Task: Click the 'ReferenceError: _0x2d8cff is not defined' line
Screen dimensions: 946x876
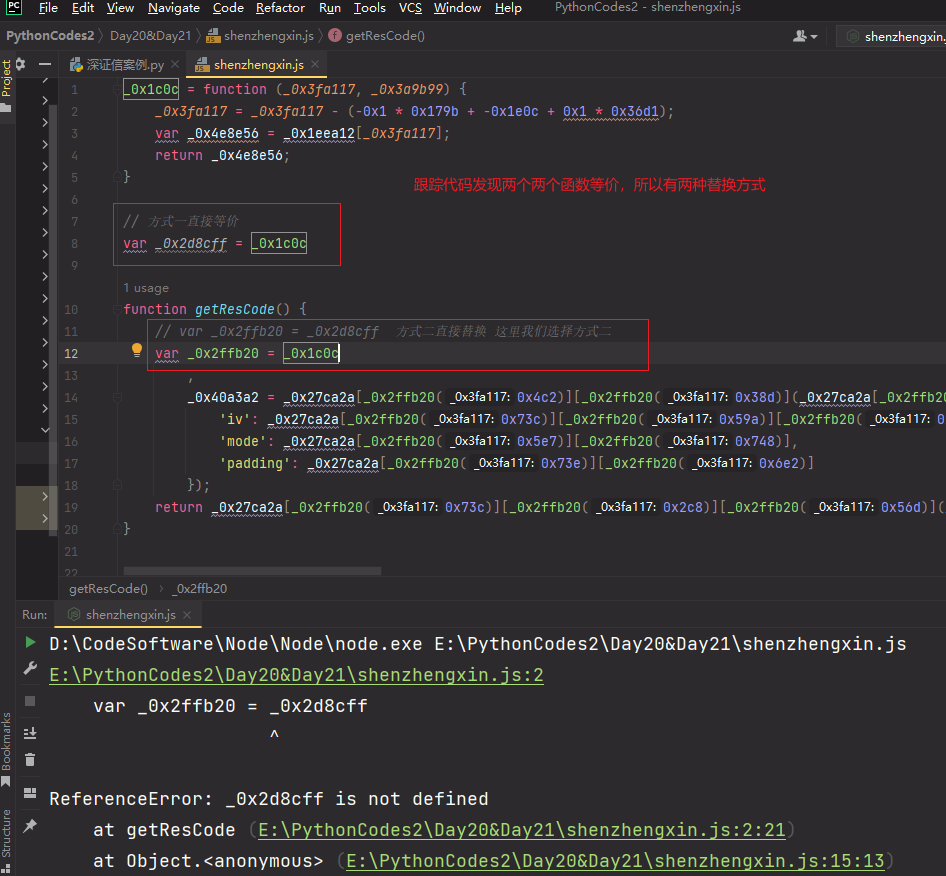Action: pos(268,799)
